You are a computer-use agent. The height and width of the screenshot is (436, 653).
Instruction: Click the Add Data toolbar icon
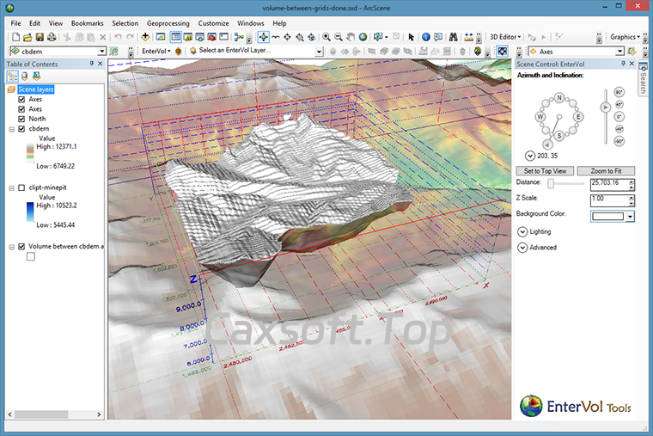coord(146,37)
